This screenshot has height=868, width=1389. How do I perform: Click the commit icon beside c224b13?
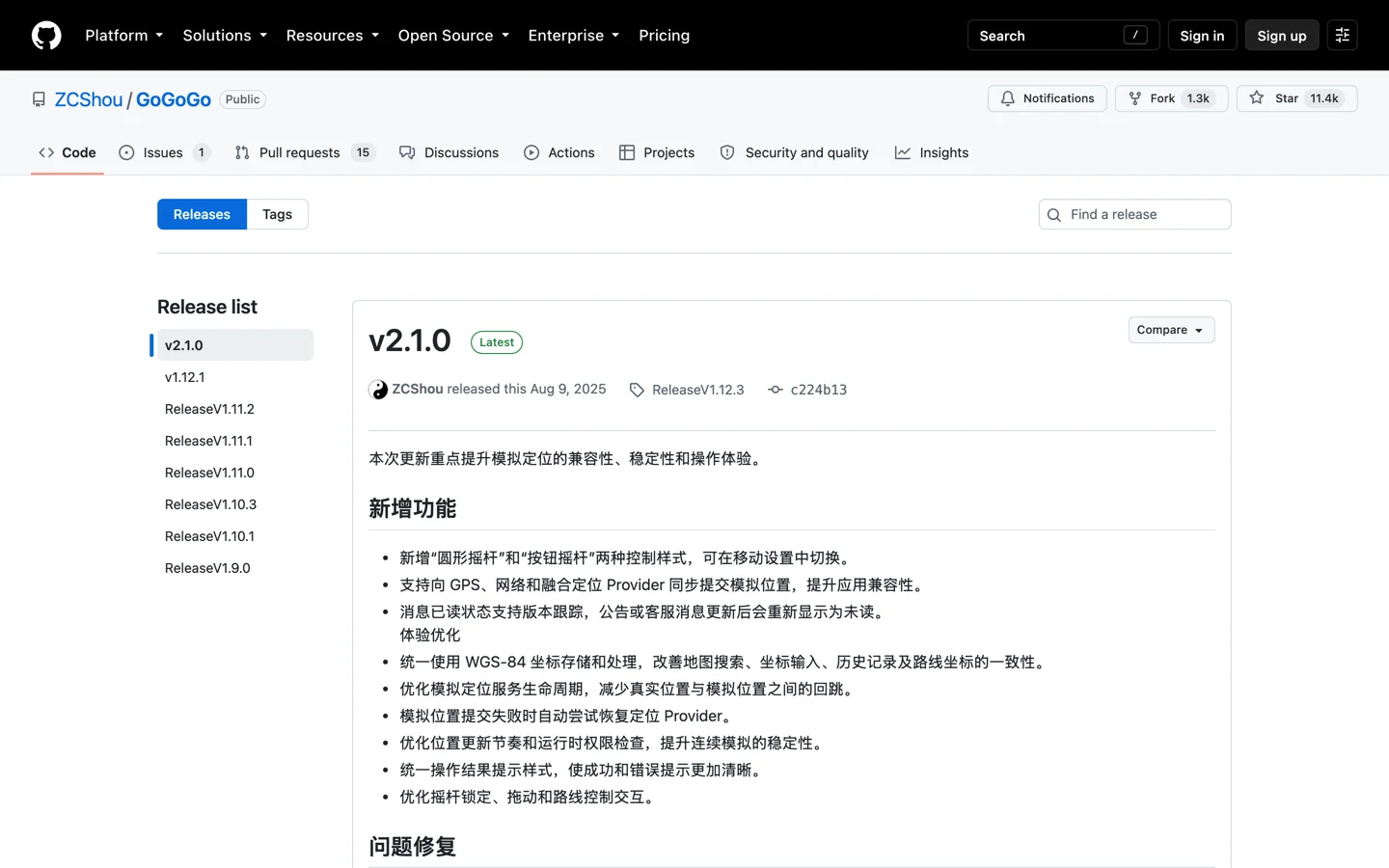click(x=776, y=390)
